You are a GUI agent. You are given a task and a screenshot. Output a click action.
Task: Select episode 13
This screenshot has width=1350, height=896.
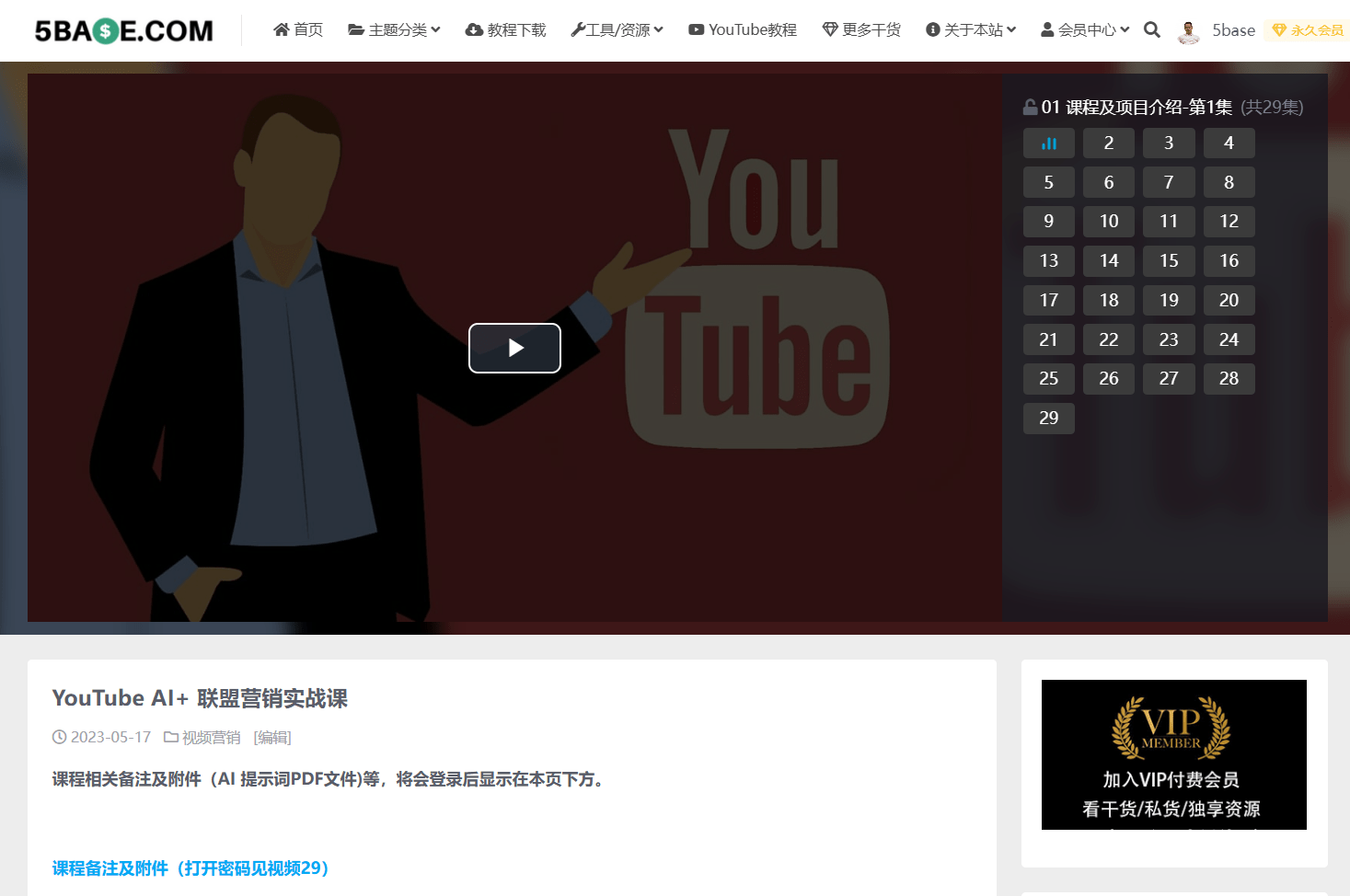1049,261
